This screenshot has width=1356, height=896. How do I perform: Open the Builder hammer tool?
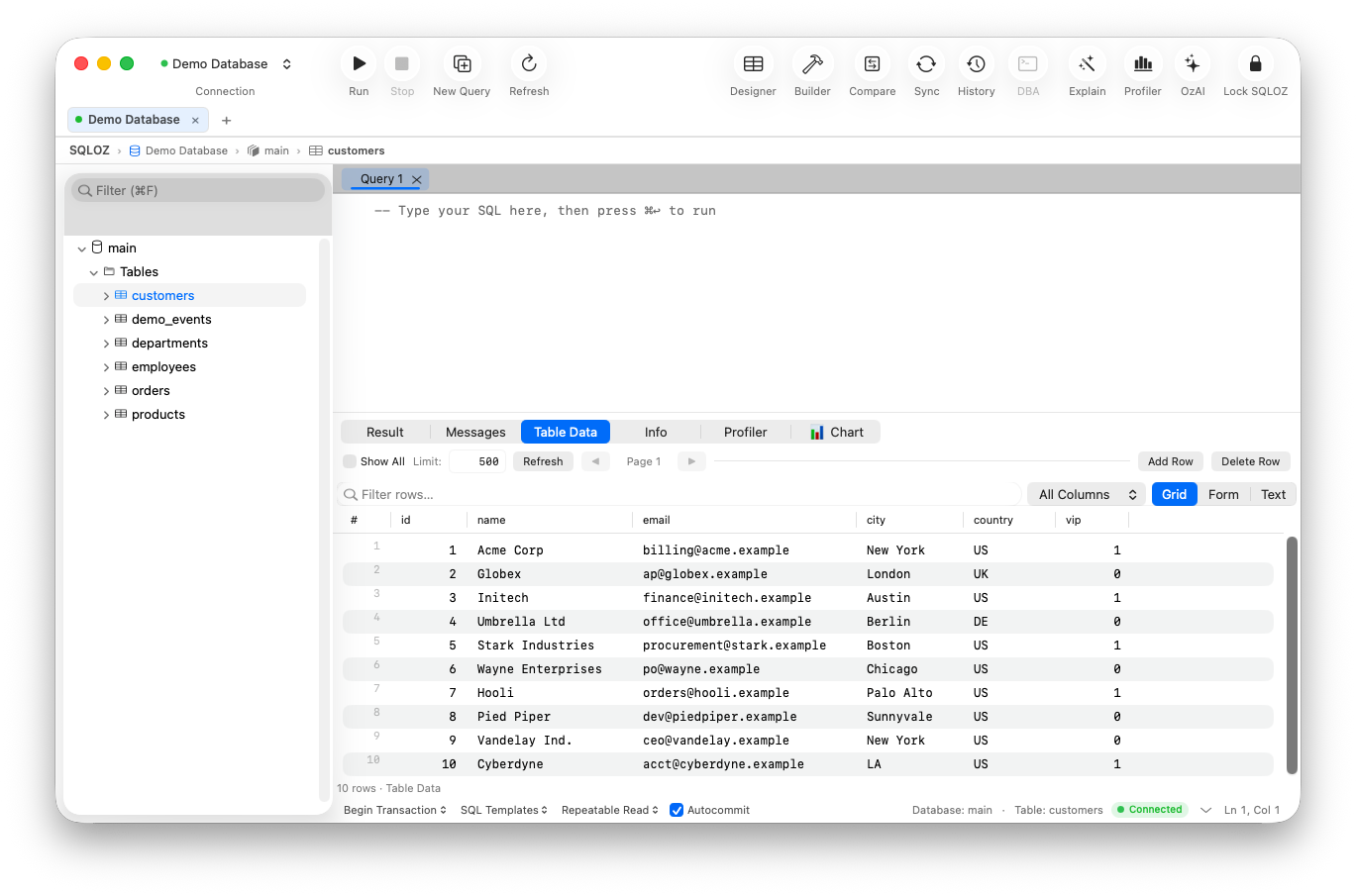[812, 63]
